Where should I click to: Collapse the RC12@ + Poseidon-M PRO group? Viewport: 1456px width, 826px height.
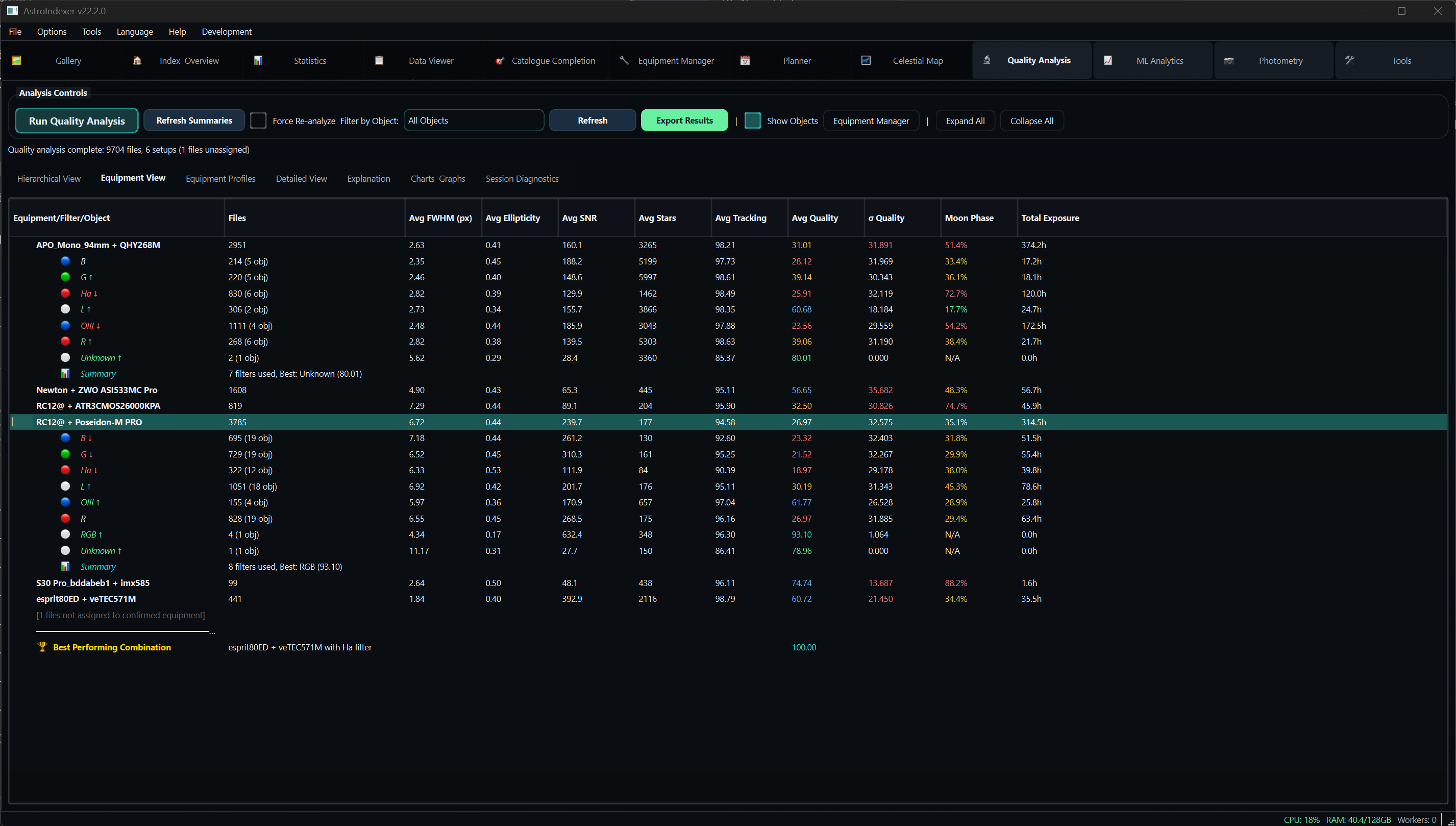coord(89,422)
